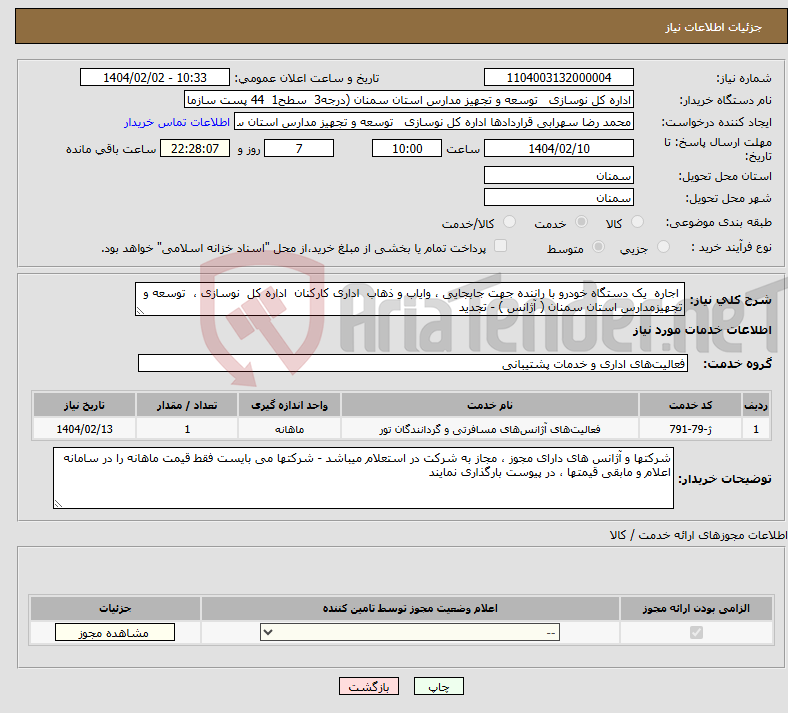Choose the جزیی purchase type radio

(x=663, y=247)
